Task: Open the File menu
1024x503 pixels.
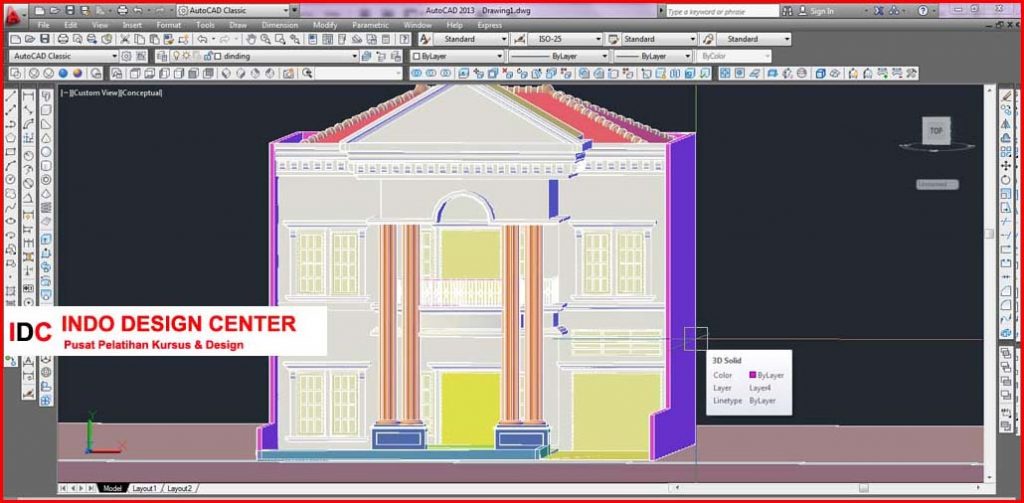Action: tap(44, 25)
